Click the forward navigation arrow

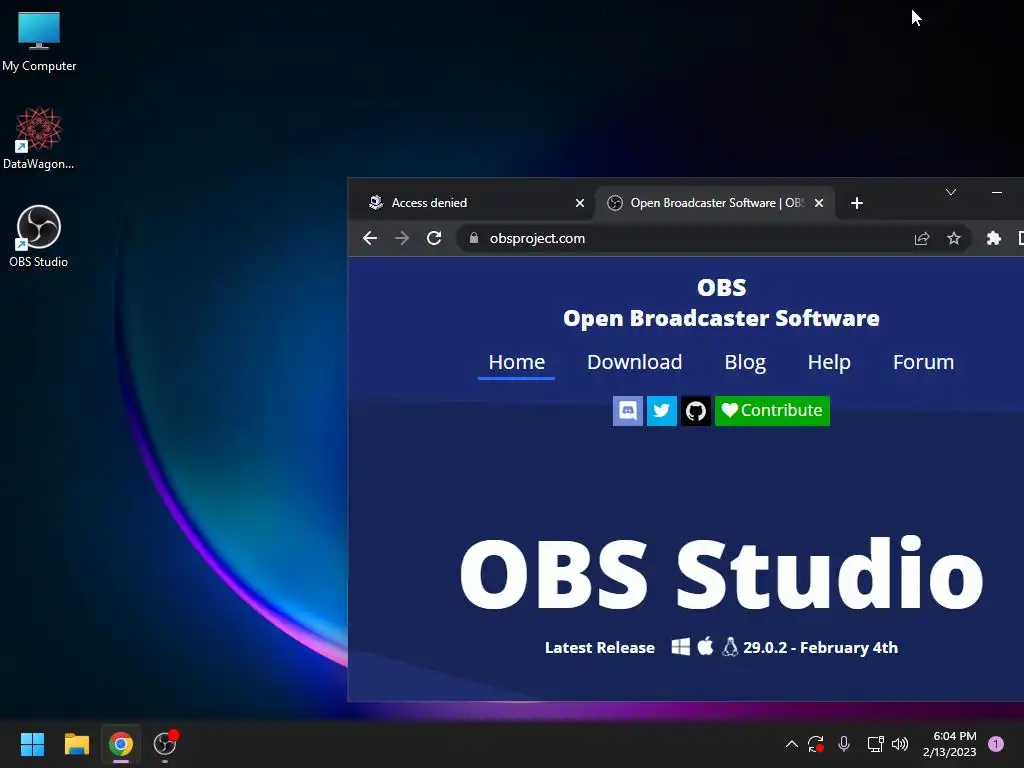[402, 238]
